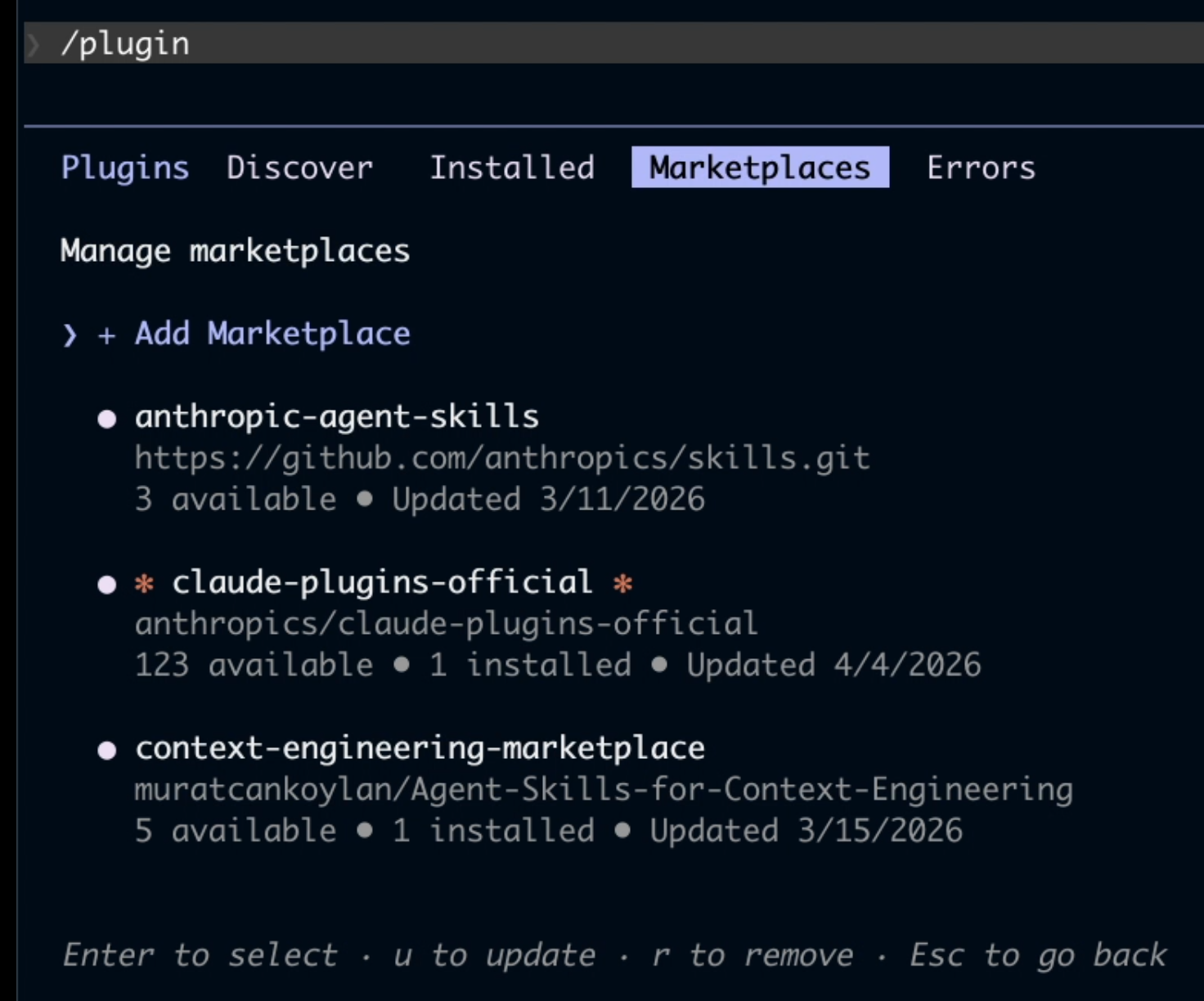Click the skills.git GitHub URL
1204x1001 pixels.
pyautogui.click(x=502, y=459)
